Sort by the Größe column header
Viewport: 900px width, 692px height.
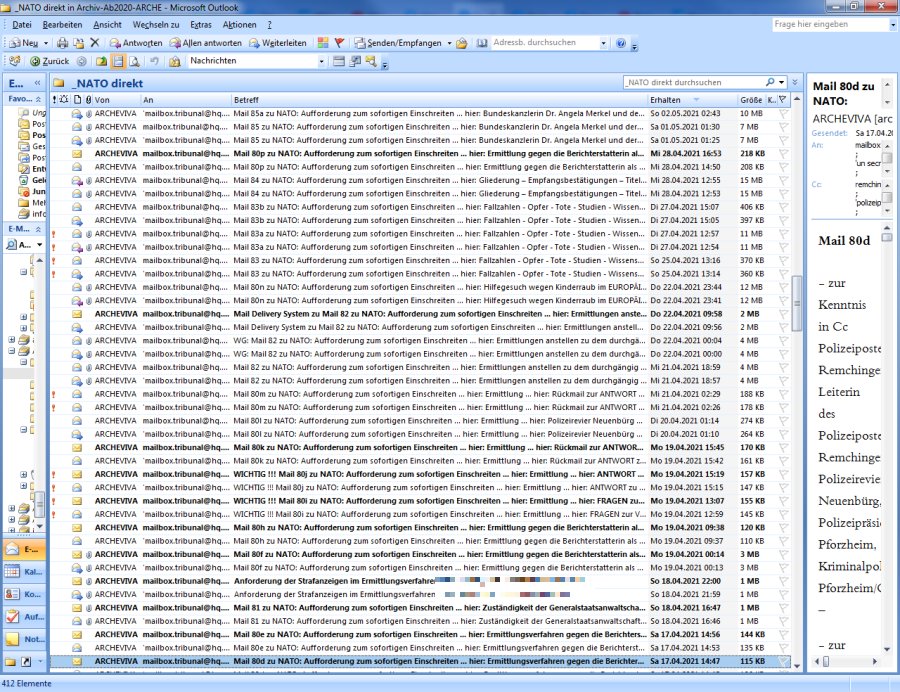point(751,100)
